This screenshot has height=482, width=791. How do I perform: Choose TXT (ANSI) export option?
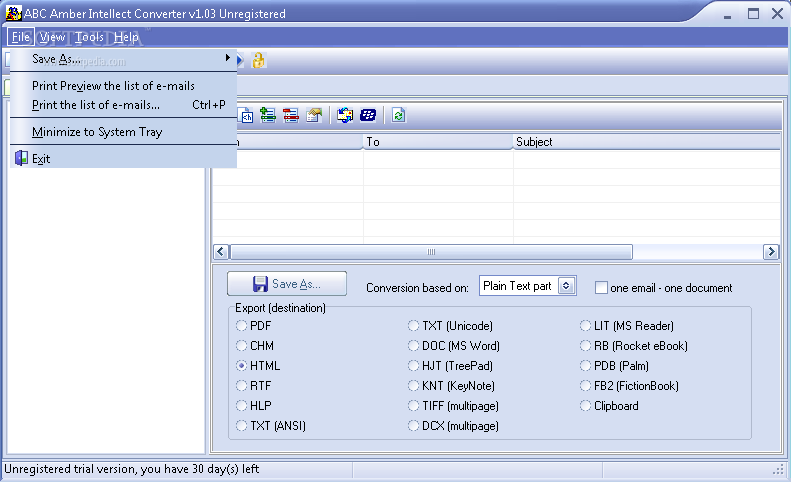point(242,426)
